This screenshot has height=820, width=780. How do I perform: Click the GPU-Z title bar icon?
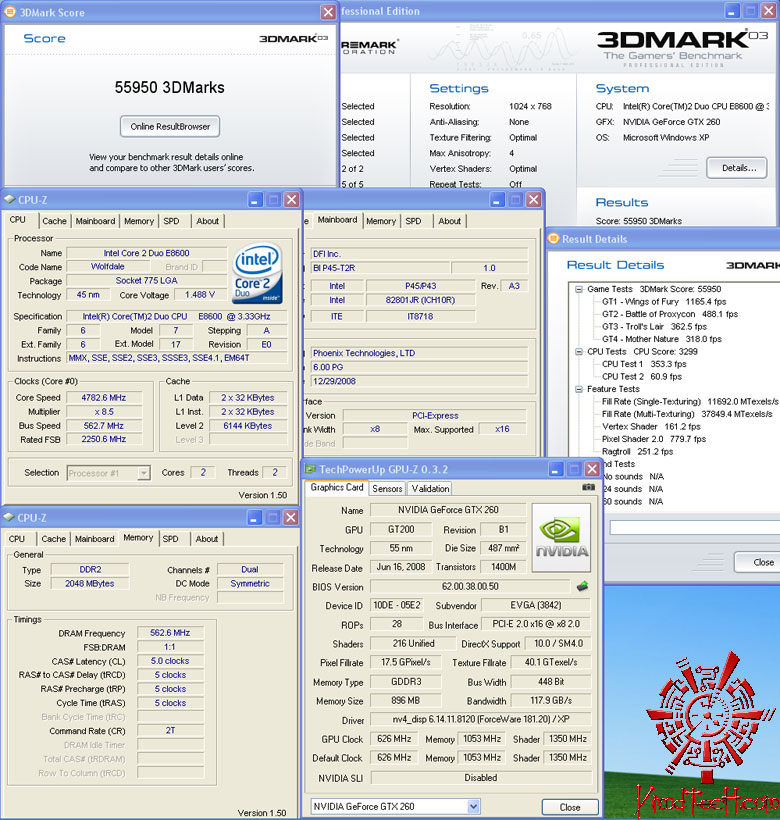click(311, 469)
